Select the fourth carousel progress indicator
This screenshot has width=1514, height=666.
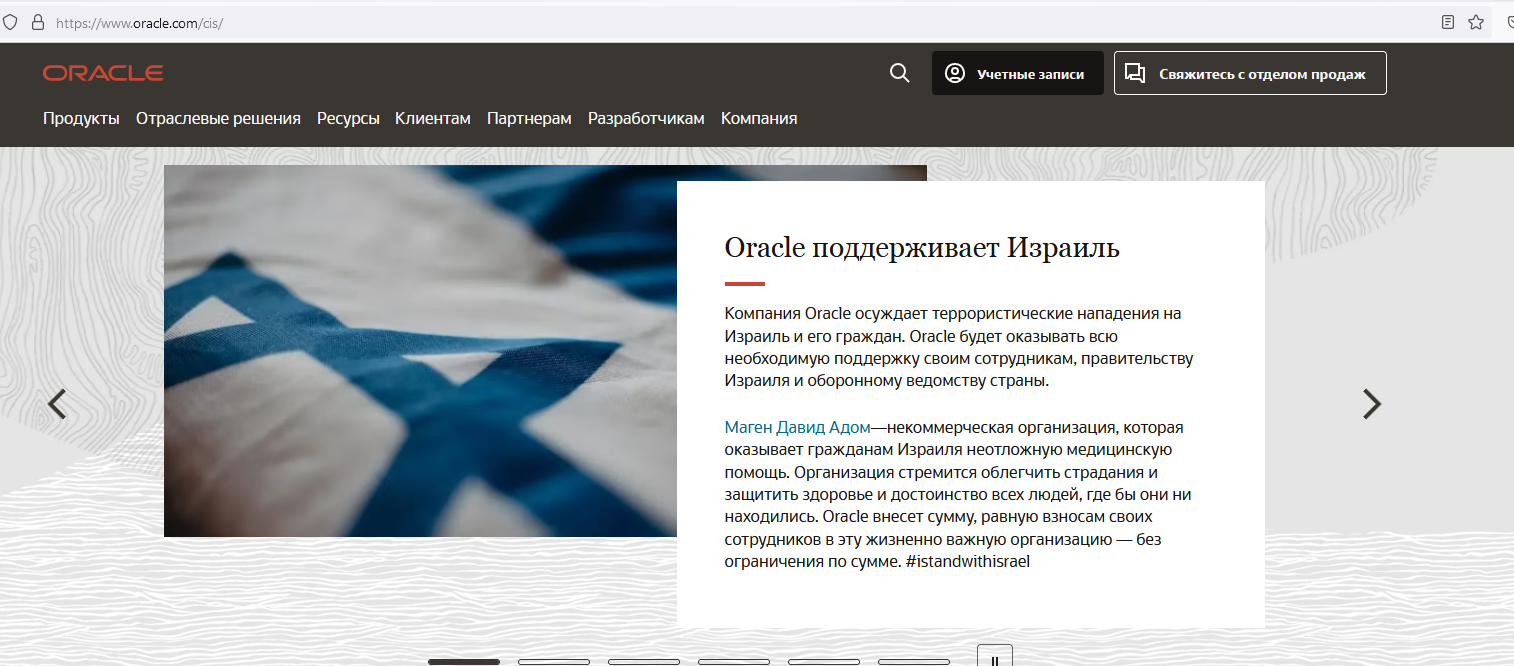pyautogui.click(x=733, y=661)
